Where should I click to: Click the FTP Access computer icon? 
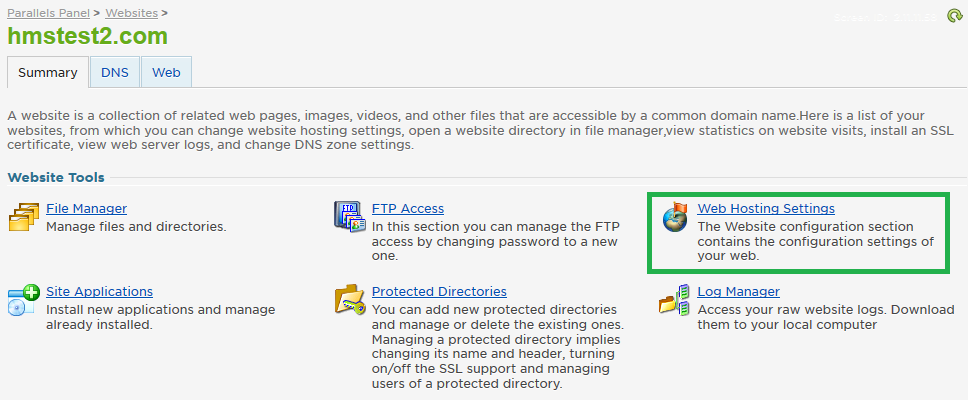[x=350, y=217]
